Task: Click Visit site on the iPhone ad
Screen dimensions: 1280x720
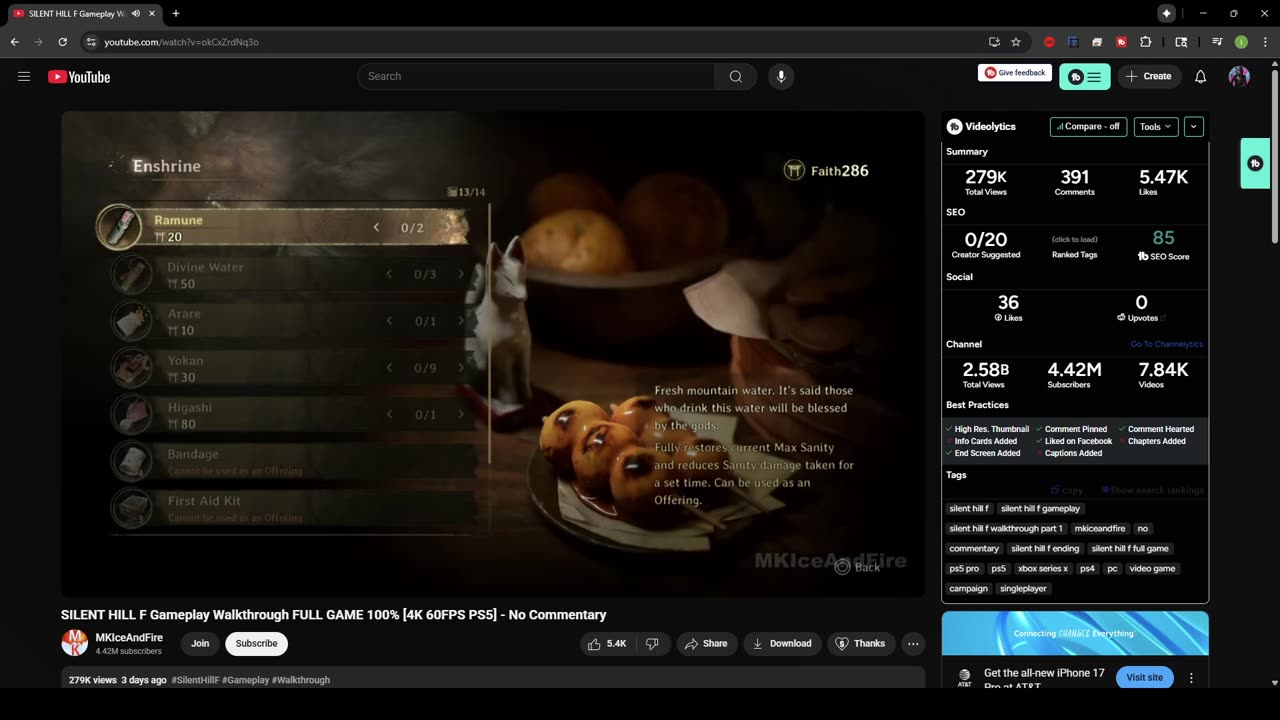Action: click(x=1144, y=678)
